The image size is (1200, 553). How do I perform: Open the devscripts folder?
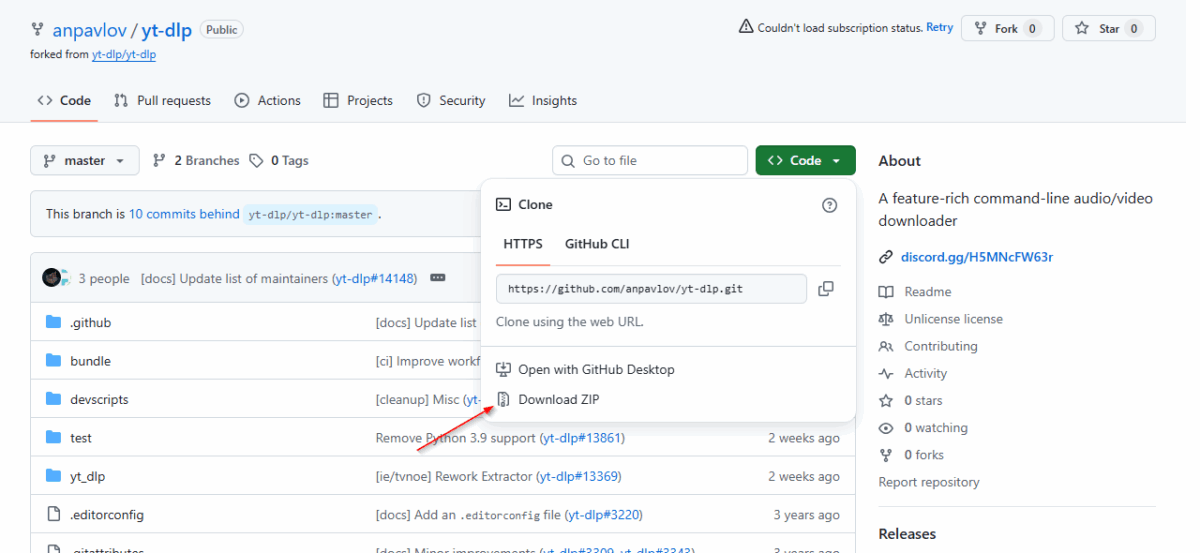coord(99,400)
